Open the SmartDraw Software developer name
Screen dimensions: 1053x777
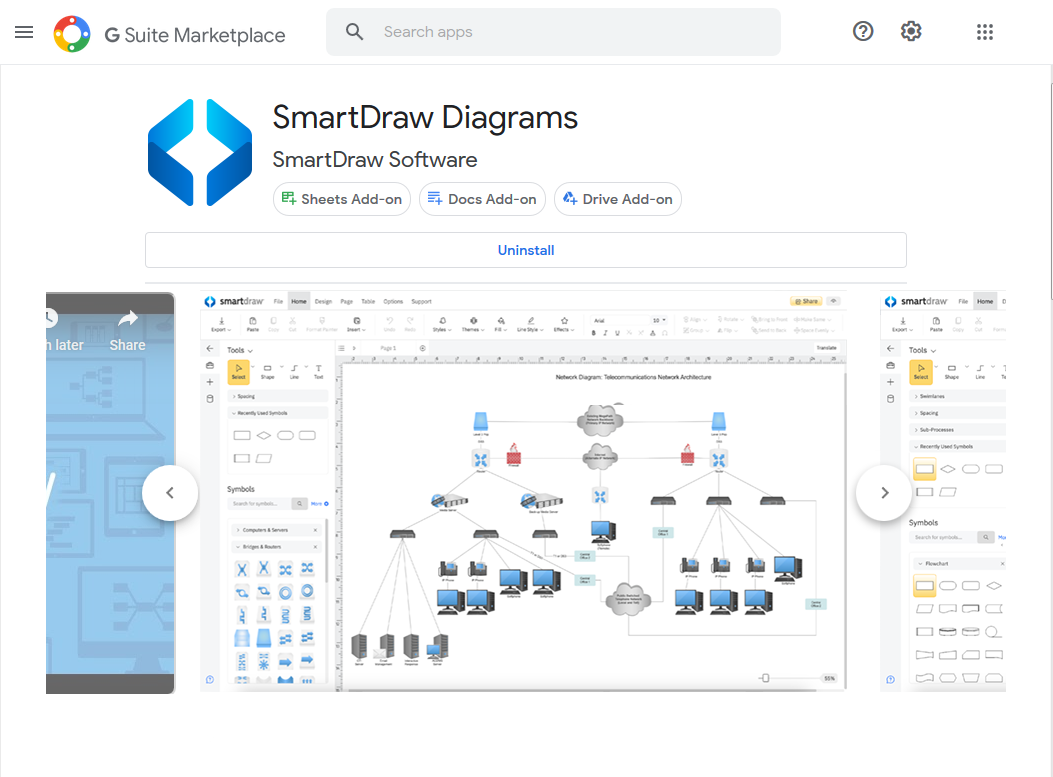[x=375, y=160]
